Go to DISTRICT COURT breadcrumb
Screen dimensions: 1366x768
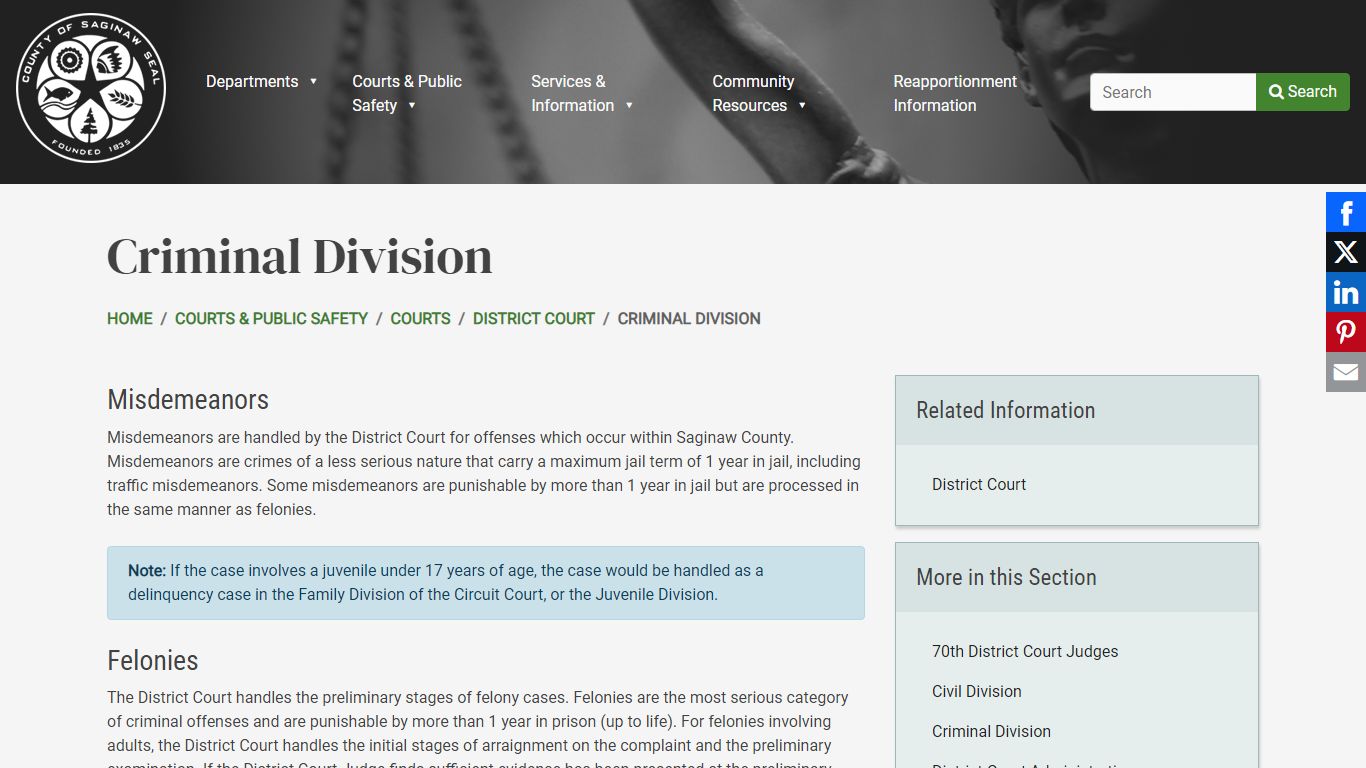(534, 318)
